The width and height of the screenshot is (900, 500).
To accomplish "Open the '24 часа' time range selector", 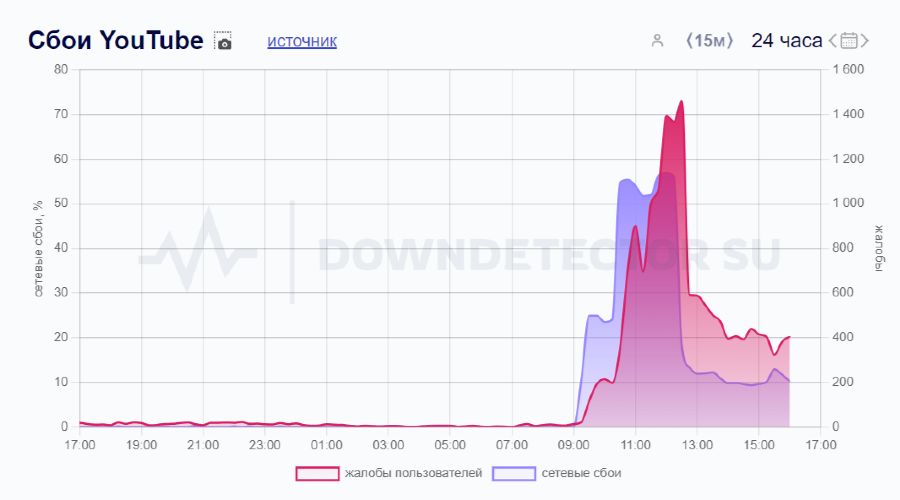I will pos(786,41).
